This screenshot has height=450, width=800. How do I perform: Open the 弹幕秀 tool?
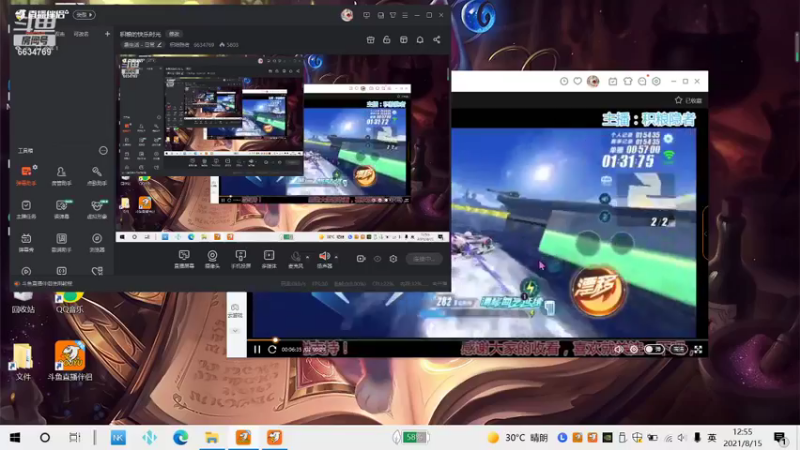click(x=26, y=242)
